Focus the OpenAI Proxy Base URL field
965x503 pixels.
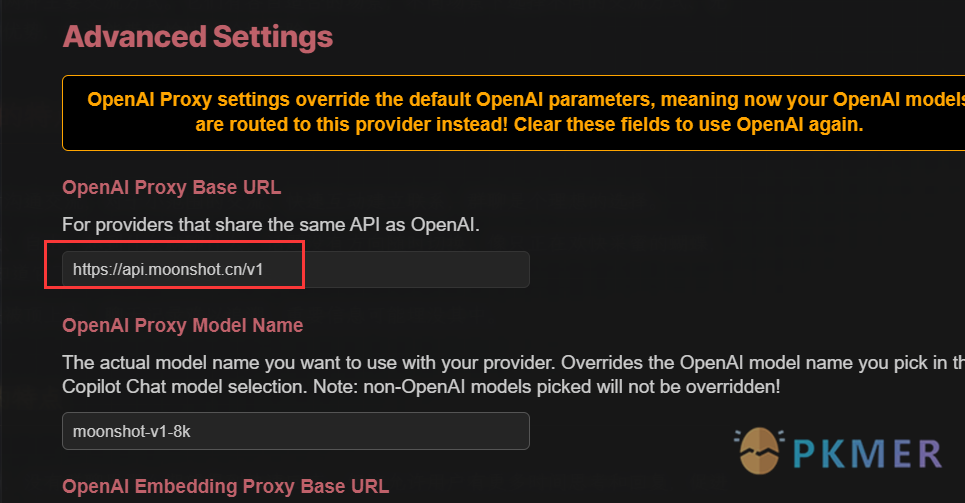point(295,269)
